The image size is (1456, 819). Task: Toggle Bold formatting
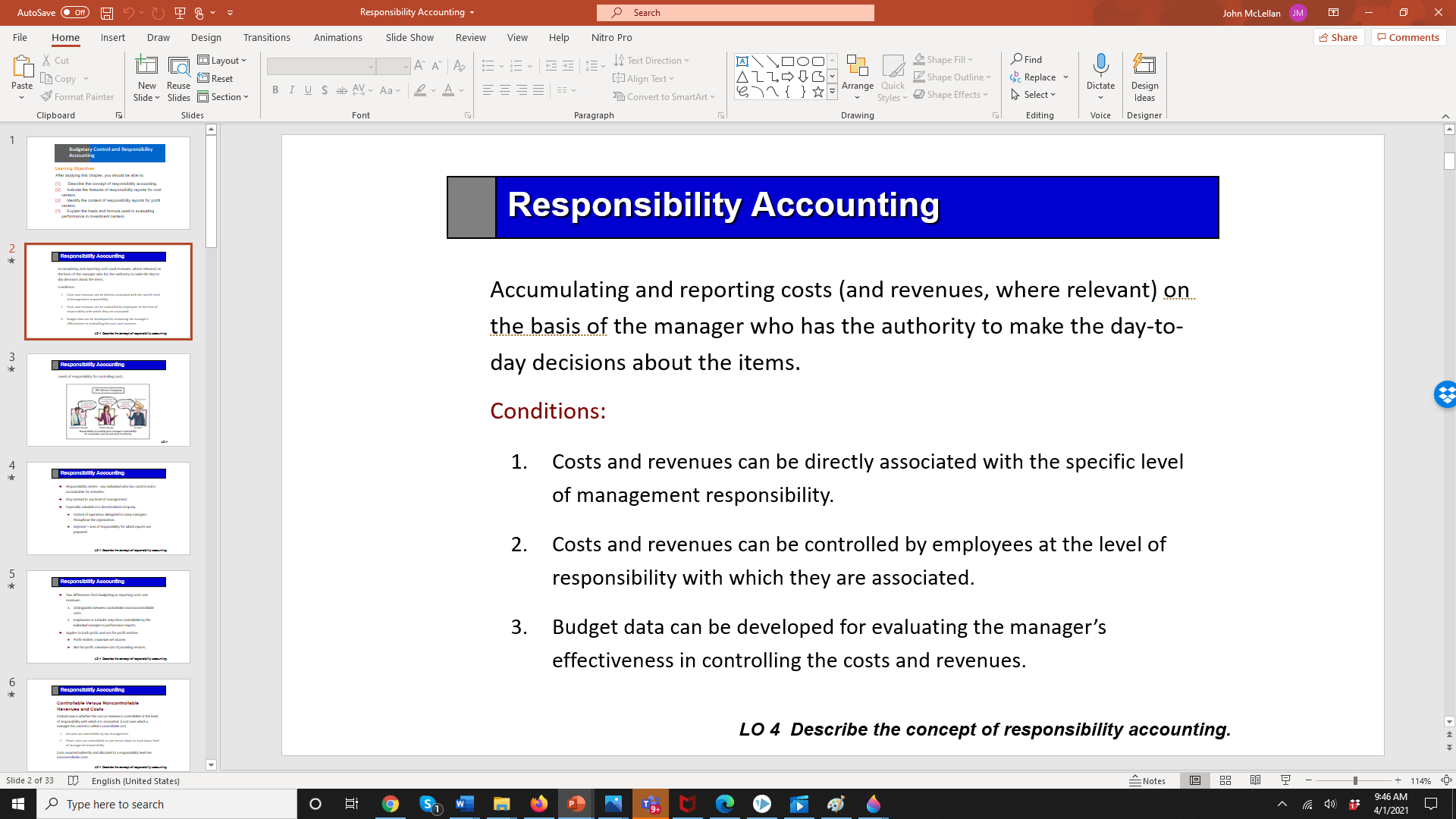(x=275, y=90)
